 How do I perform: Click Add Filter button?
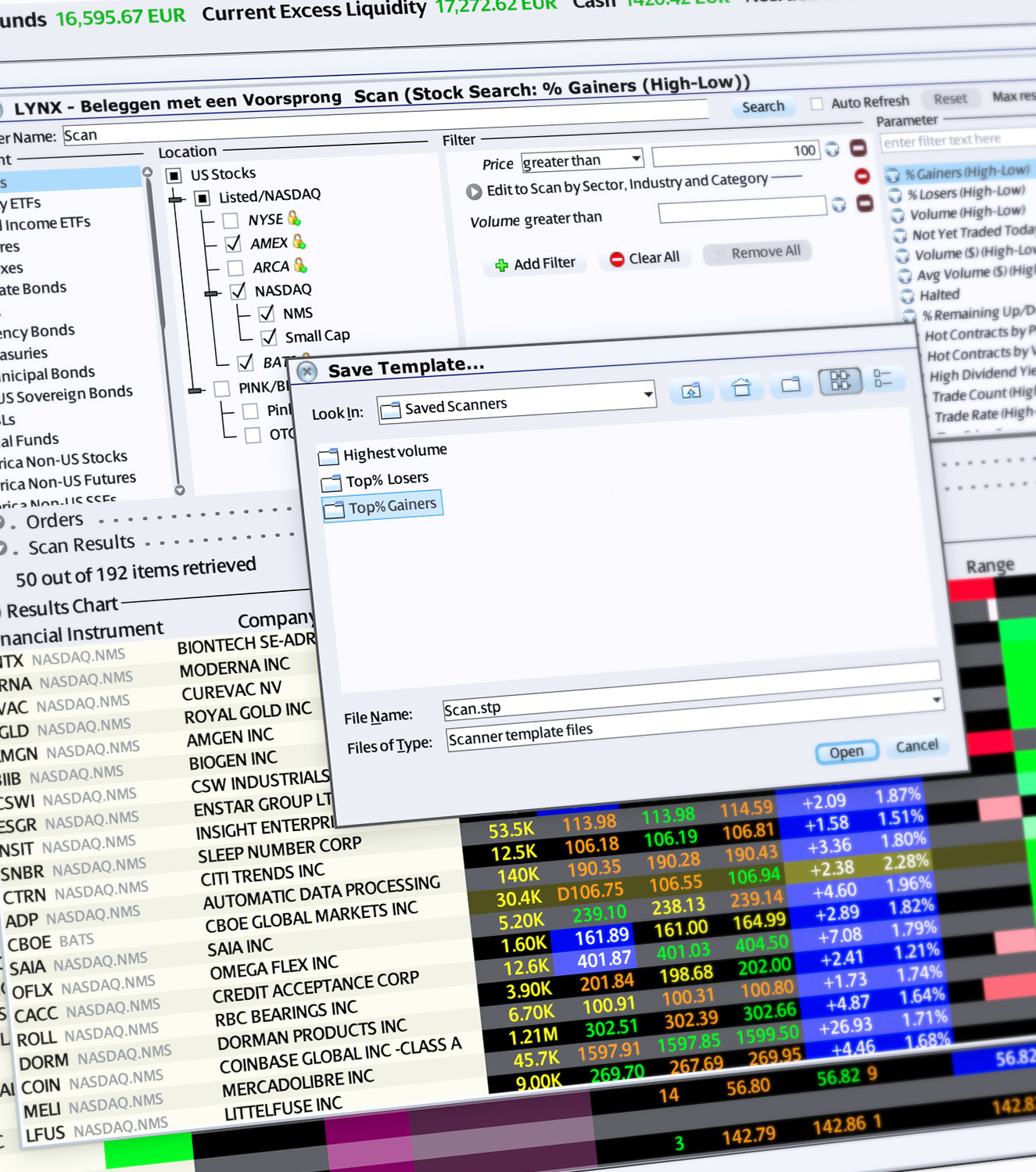(536, 264)
